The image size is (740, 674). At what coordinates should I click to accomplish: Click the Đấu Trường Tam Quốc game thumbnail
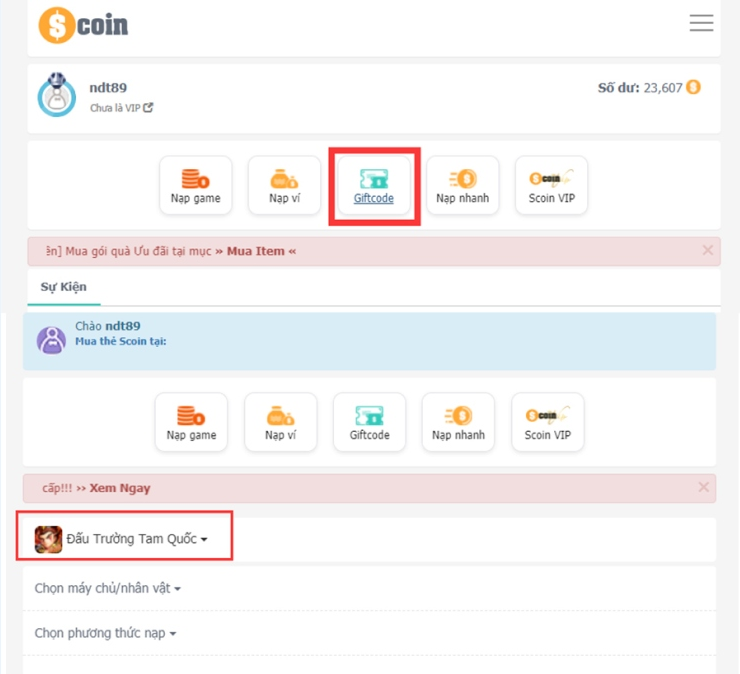48,539
